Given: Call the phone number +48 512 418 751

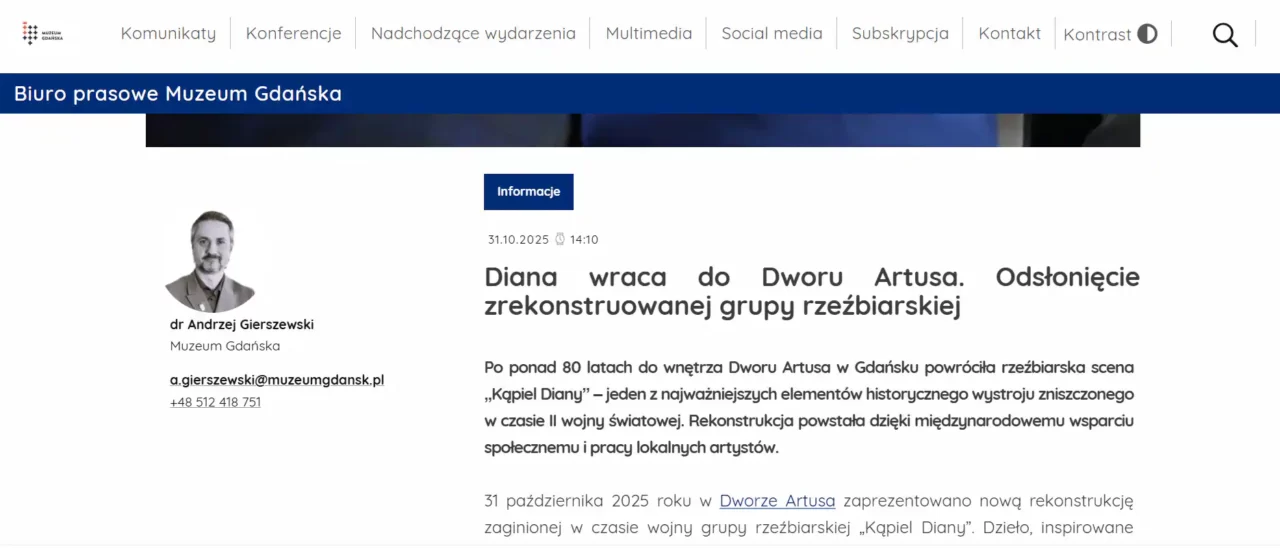Looking at the screenshot, I should pos(215,402).
